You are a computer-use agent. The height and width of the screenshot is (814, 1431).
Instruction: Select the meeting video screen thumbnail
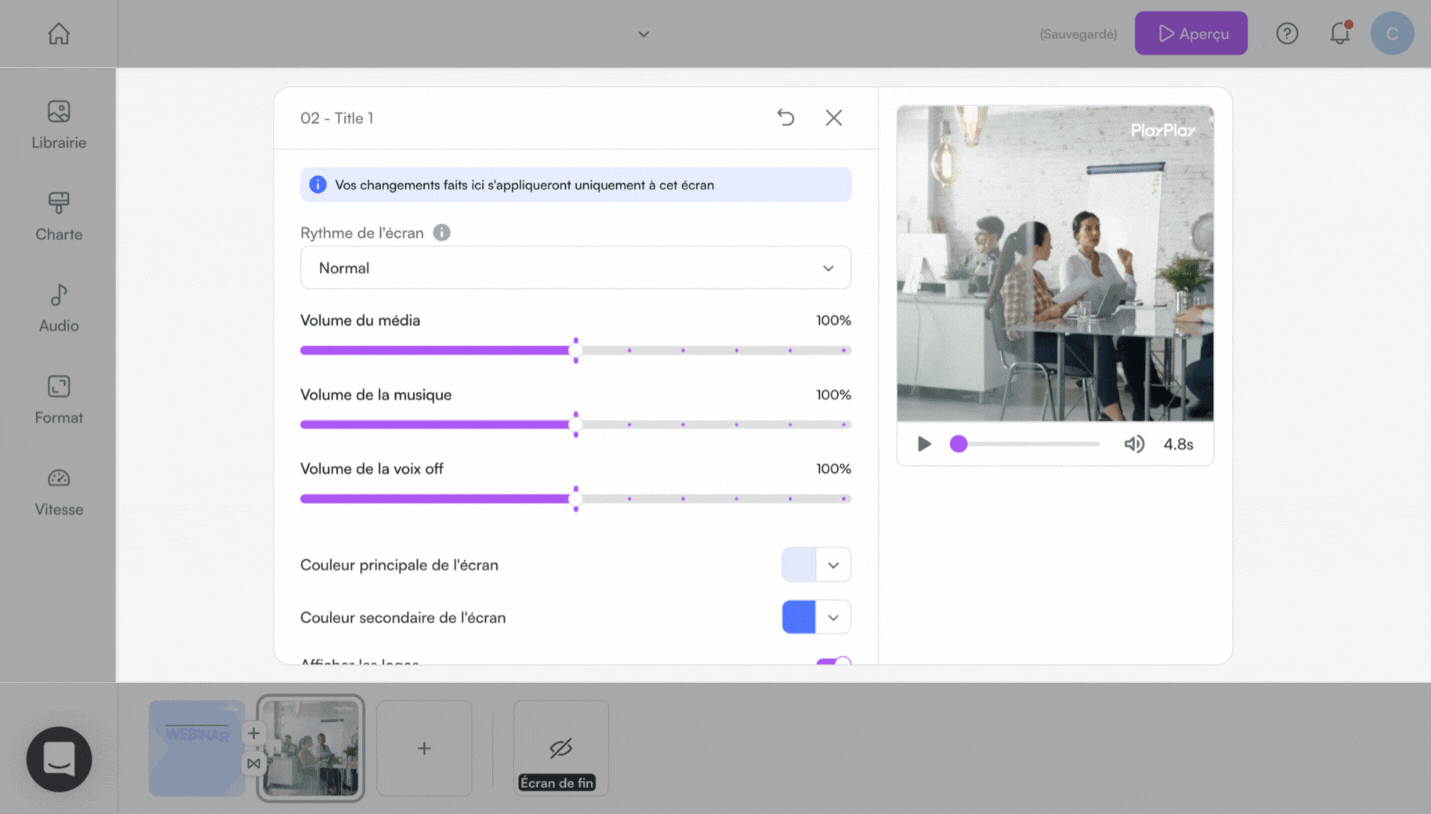coord(311,748)
